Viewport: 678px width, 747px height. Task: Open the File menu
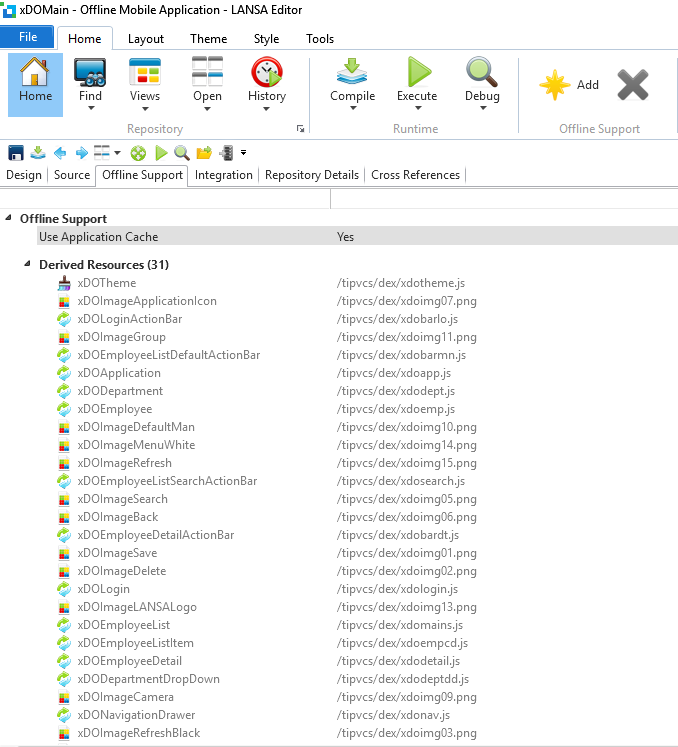coord(28,37)
